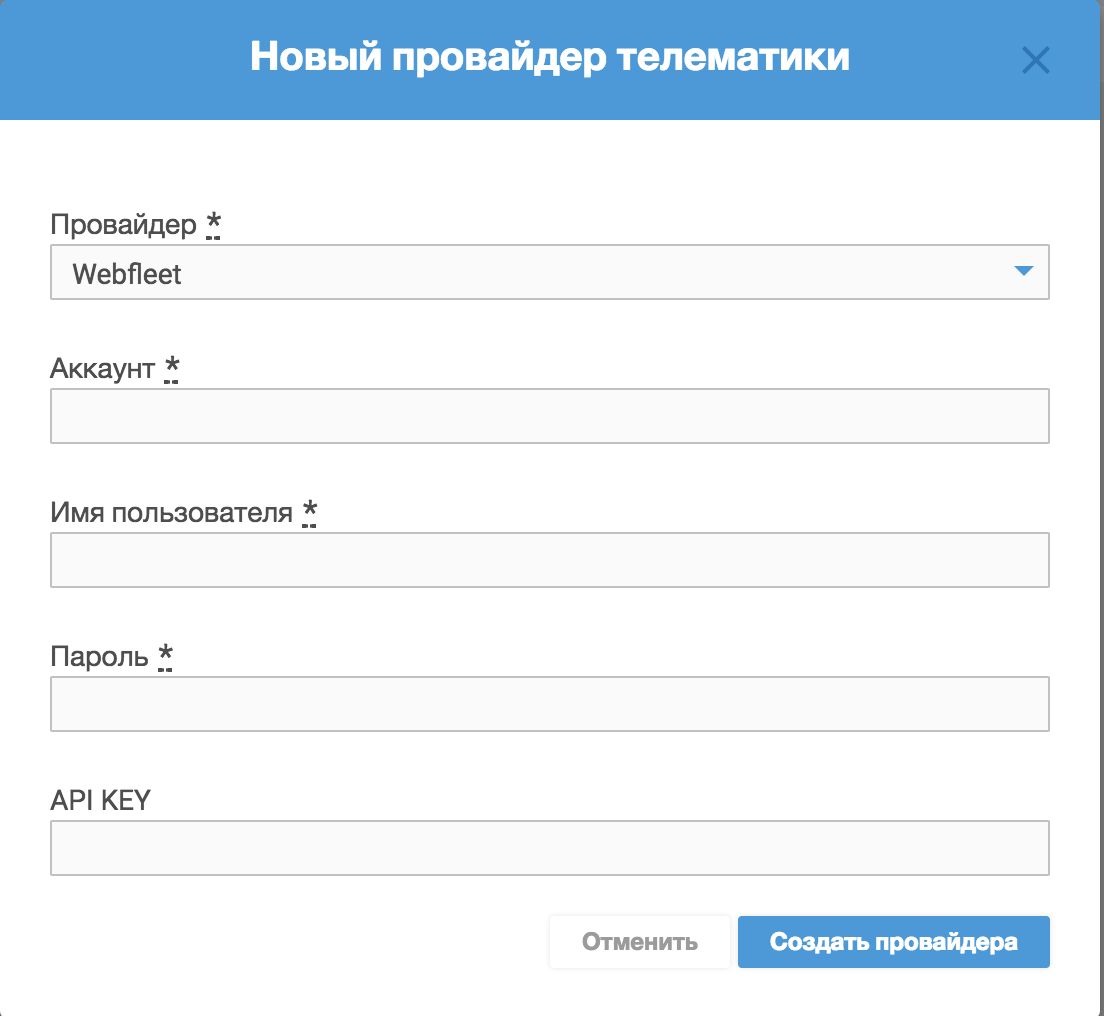Click the Новый провайдер телематики title
The image size is (1104, 1016).
549,57
